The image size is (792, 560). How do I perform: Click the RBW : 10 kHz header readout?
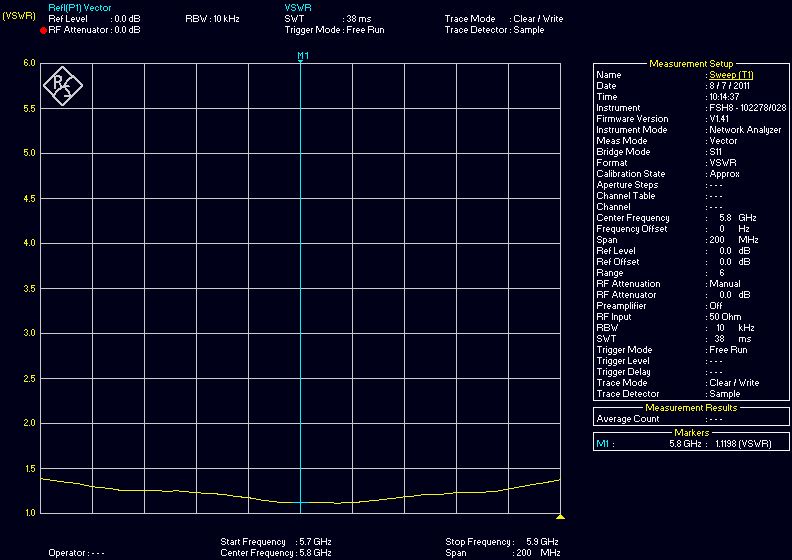coord(212,19)
